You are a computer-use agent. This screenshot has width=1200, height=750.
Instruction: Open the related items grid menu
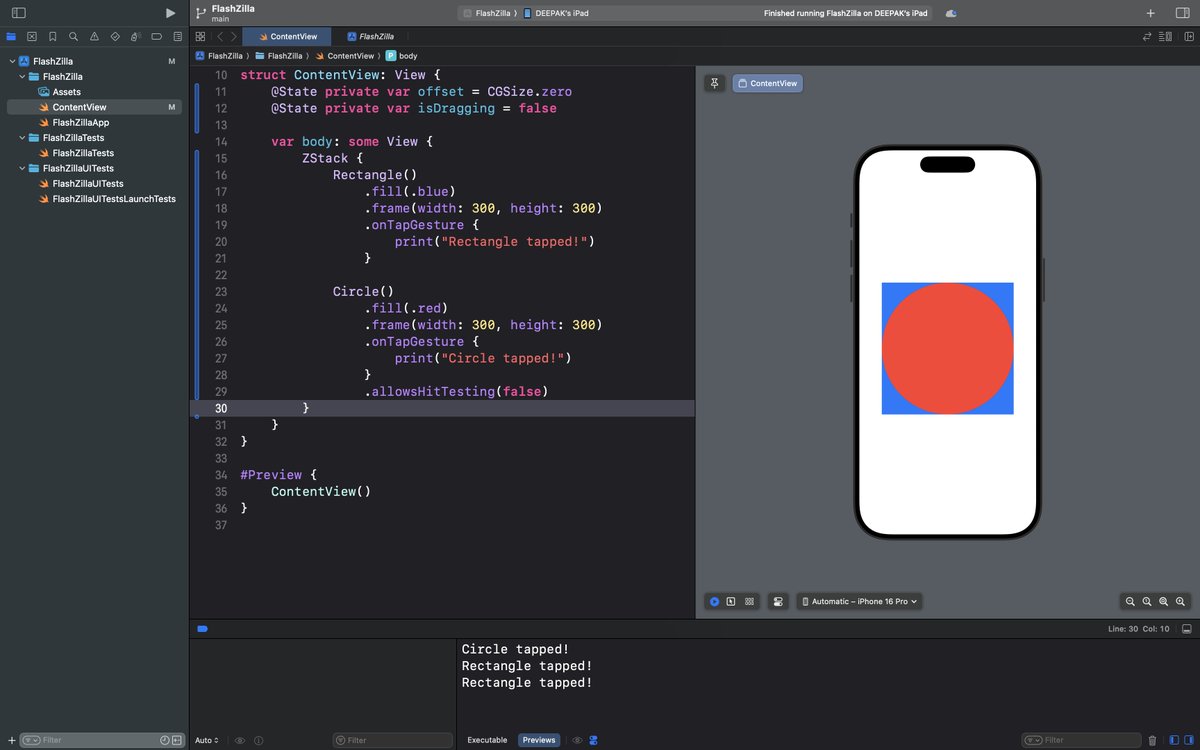click(200, 36)
